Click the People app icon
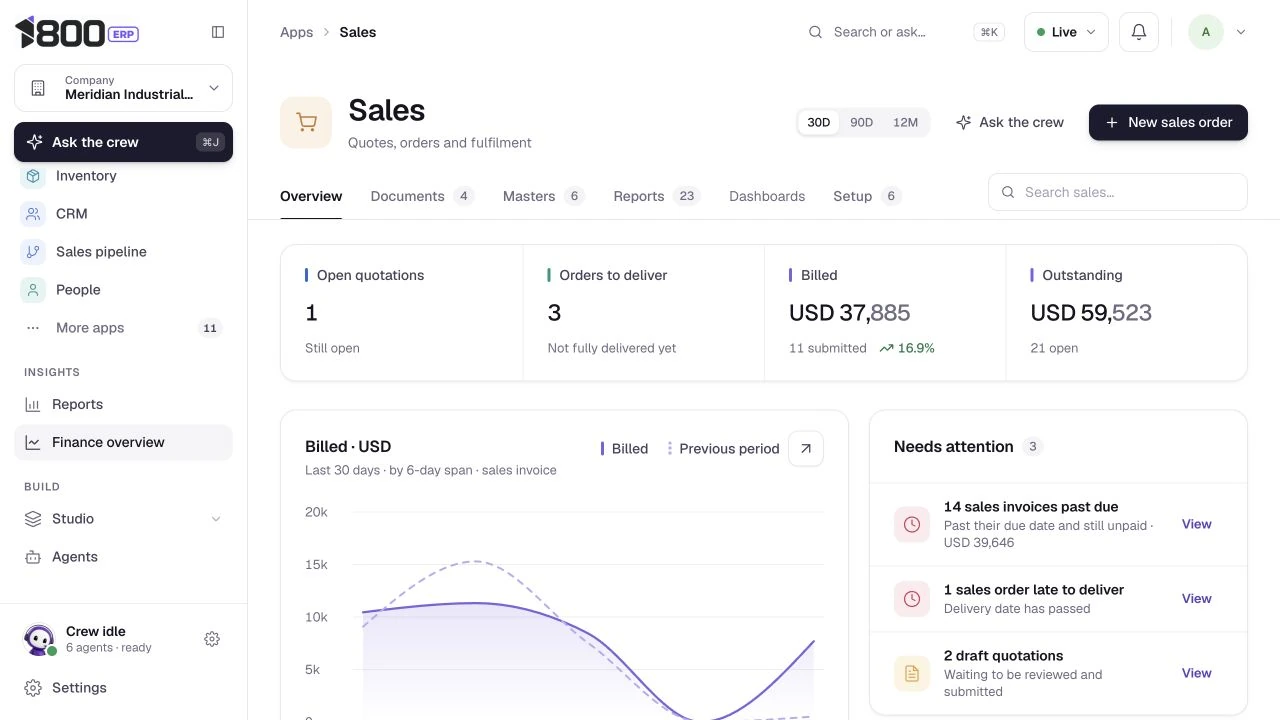This screenshot has height=720, width=1280. (x=33, y=290)
